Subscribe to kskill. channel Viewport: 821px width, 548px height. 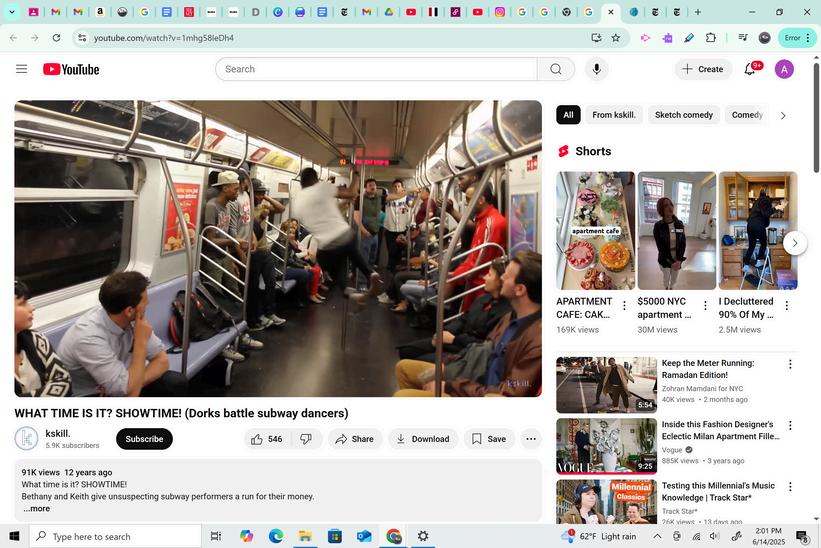(144, 439)
